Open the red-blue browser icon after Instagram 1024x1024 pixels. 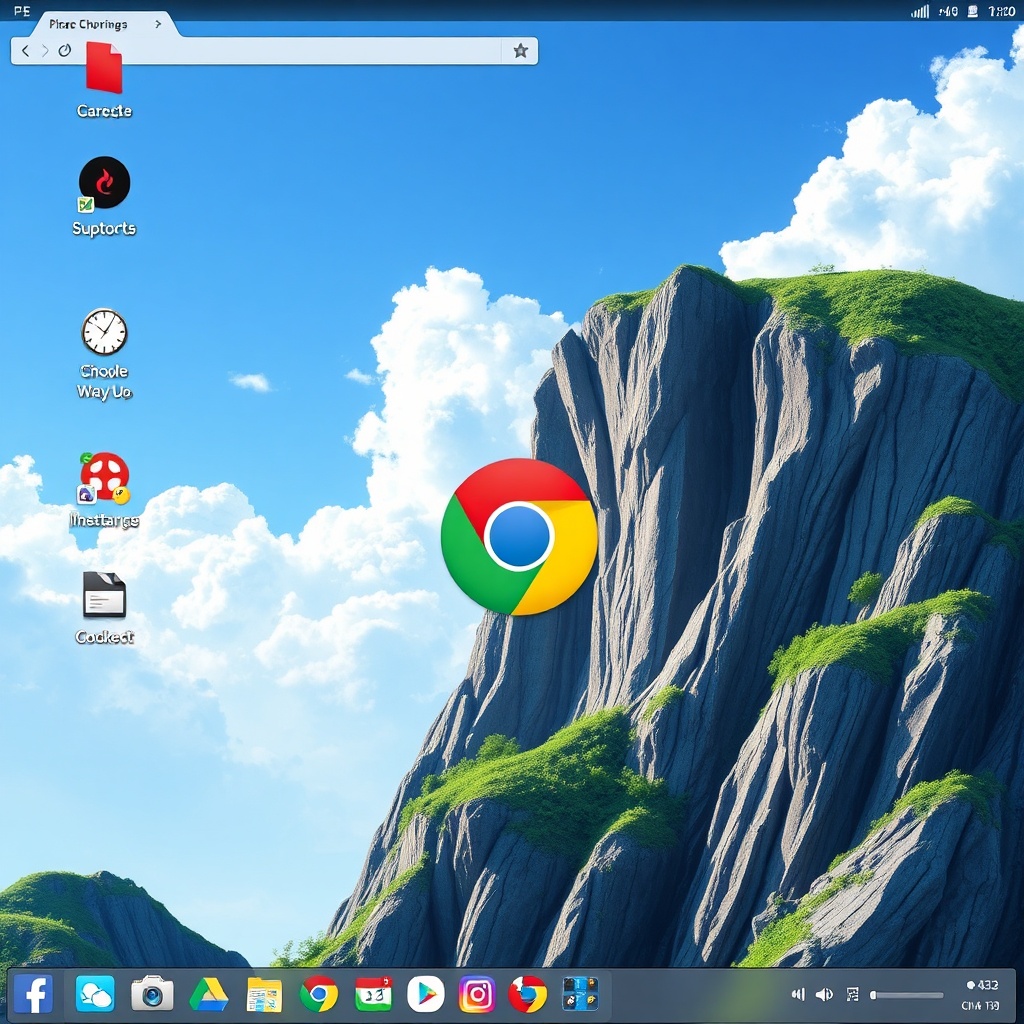tap(527, 994)
